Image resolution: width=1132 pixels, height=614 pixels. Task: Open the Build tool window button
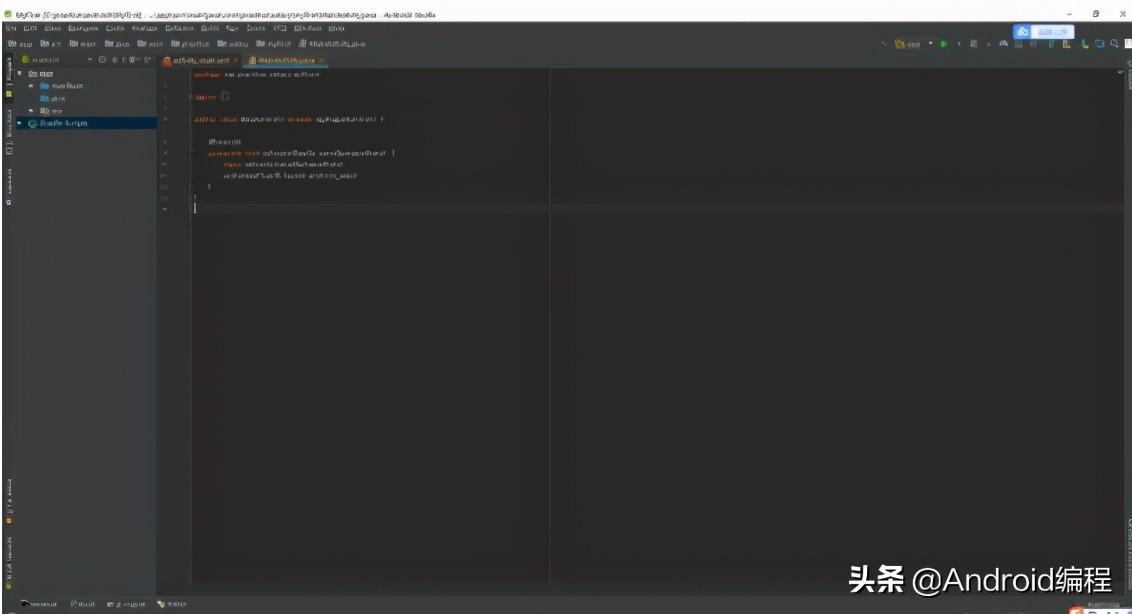[82, 604]
